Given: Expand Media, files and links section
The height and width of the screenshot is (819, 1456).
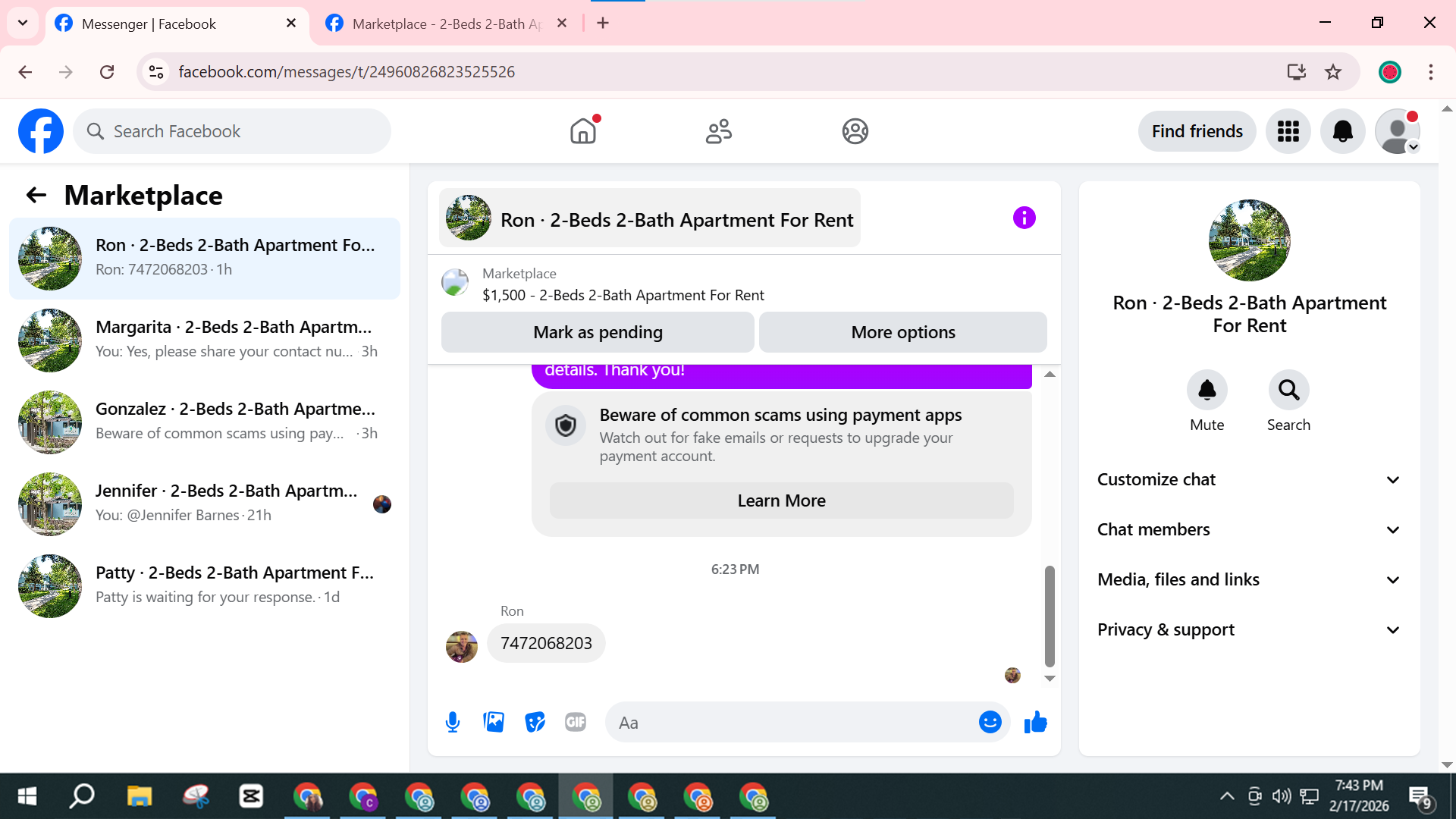Looking at the screenshot, I should pos(1249,579).
